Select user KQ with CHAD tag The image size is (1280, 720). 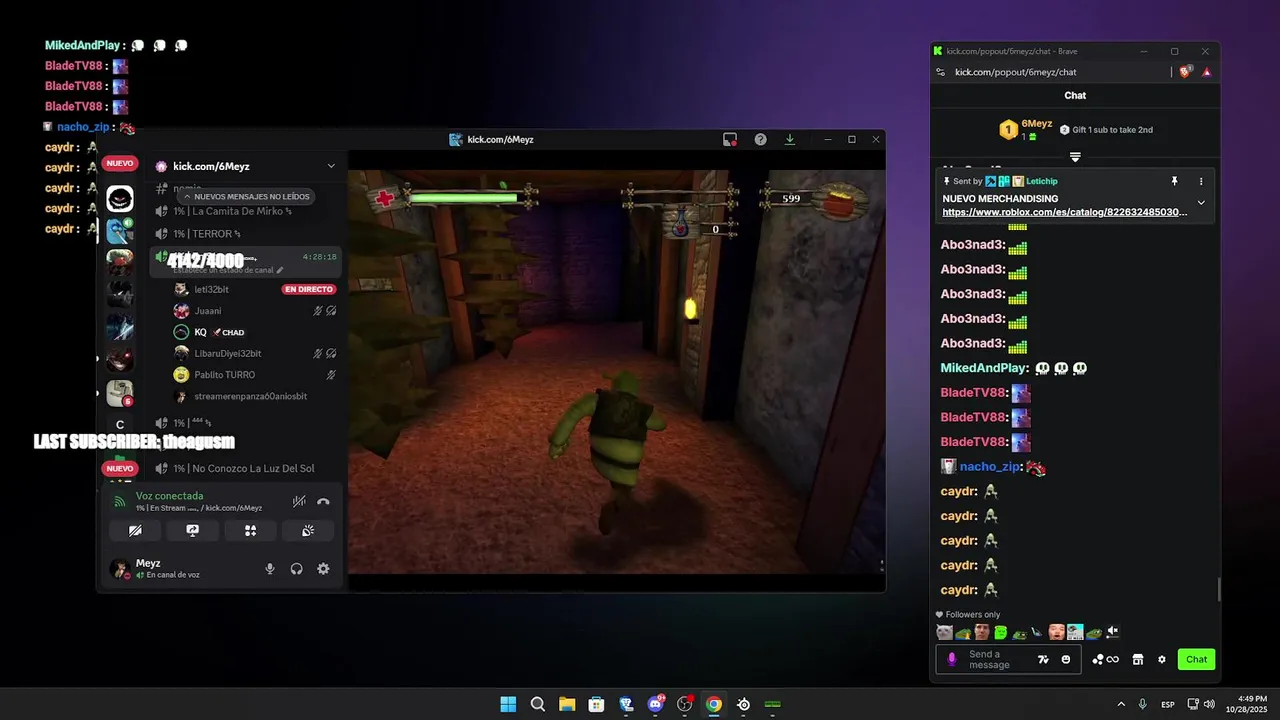[x=209, y=332]
